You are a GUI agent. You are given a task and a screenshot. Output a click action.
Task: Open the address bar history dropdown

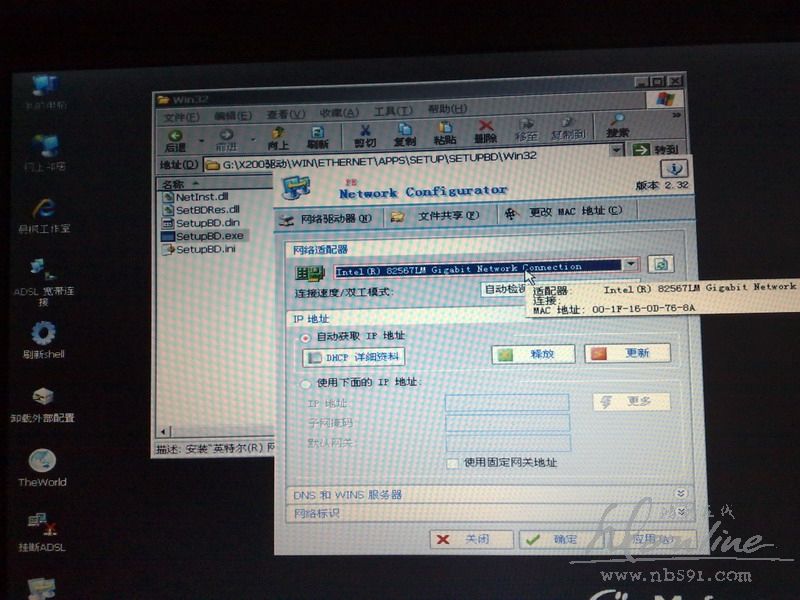(x=617, y=150)
